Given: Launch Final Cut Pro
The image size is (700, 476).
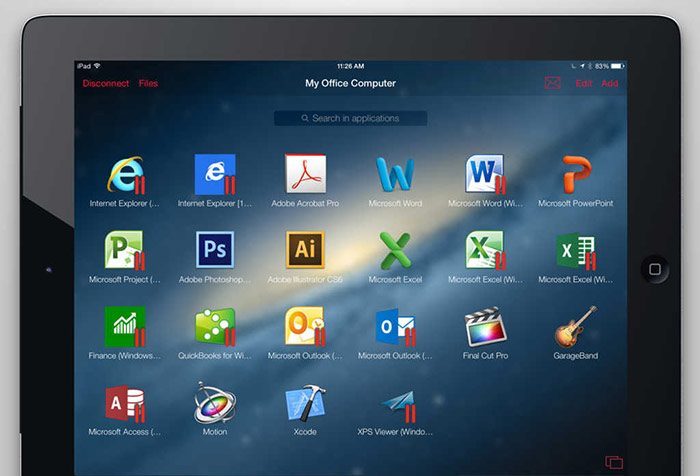Looking at the screenshot, I should [486, 326].
